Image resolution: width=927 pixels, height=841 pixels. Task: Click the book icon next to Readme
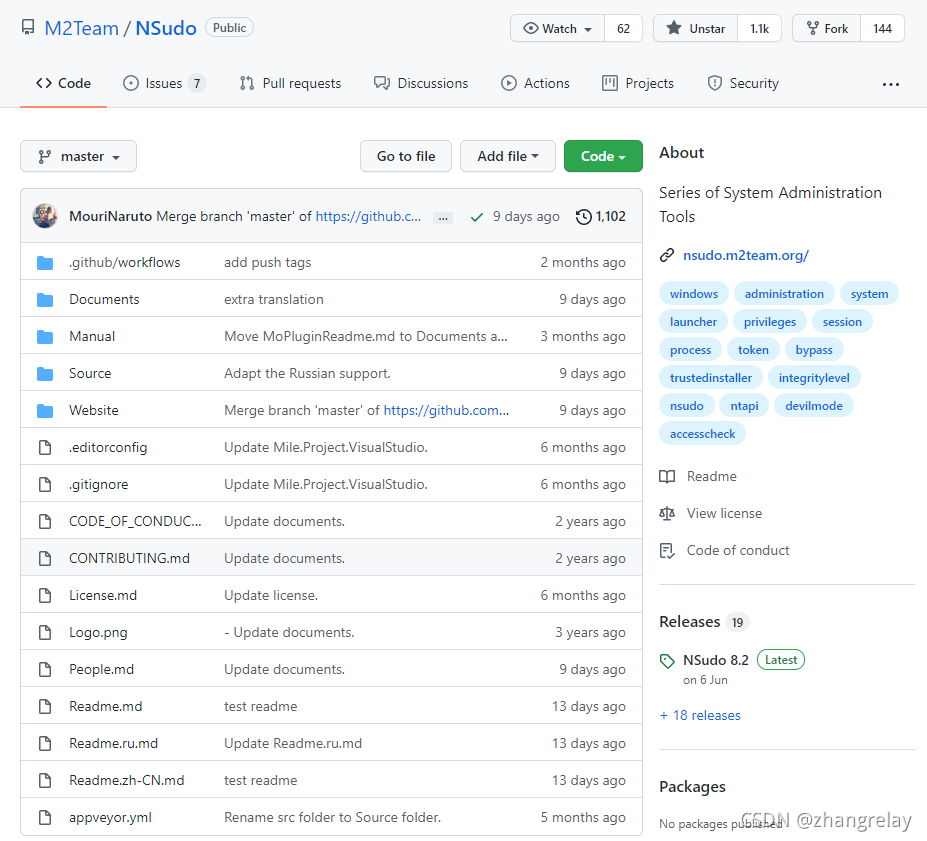click(667, 476)
